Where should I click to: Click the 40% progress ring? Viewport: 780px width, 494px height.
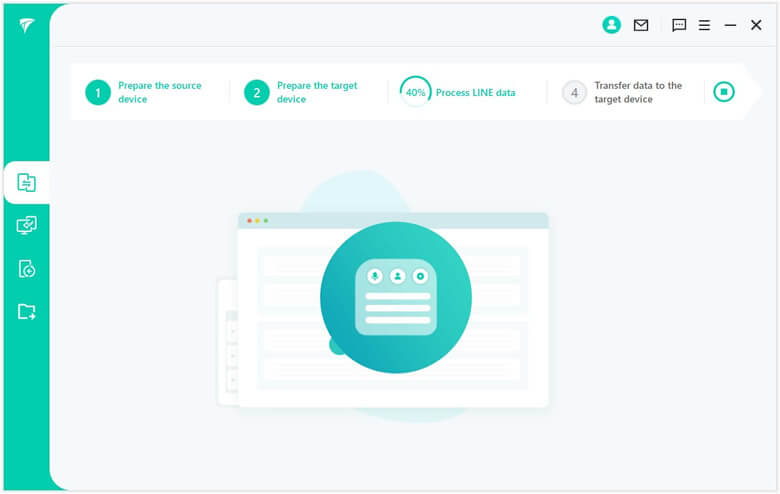tap(415, 92)
